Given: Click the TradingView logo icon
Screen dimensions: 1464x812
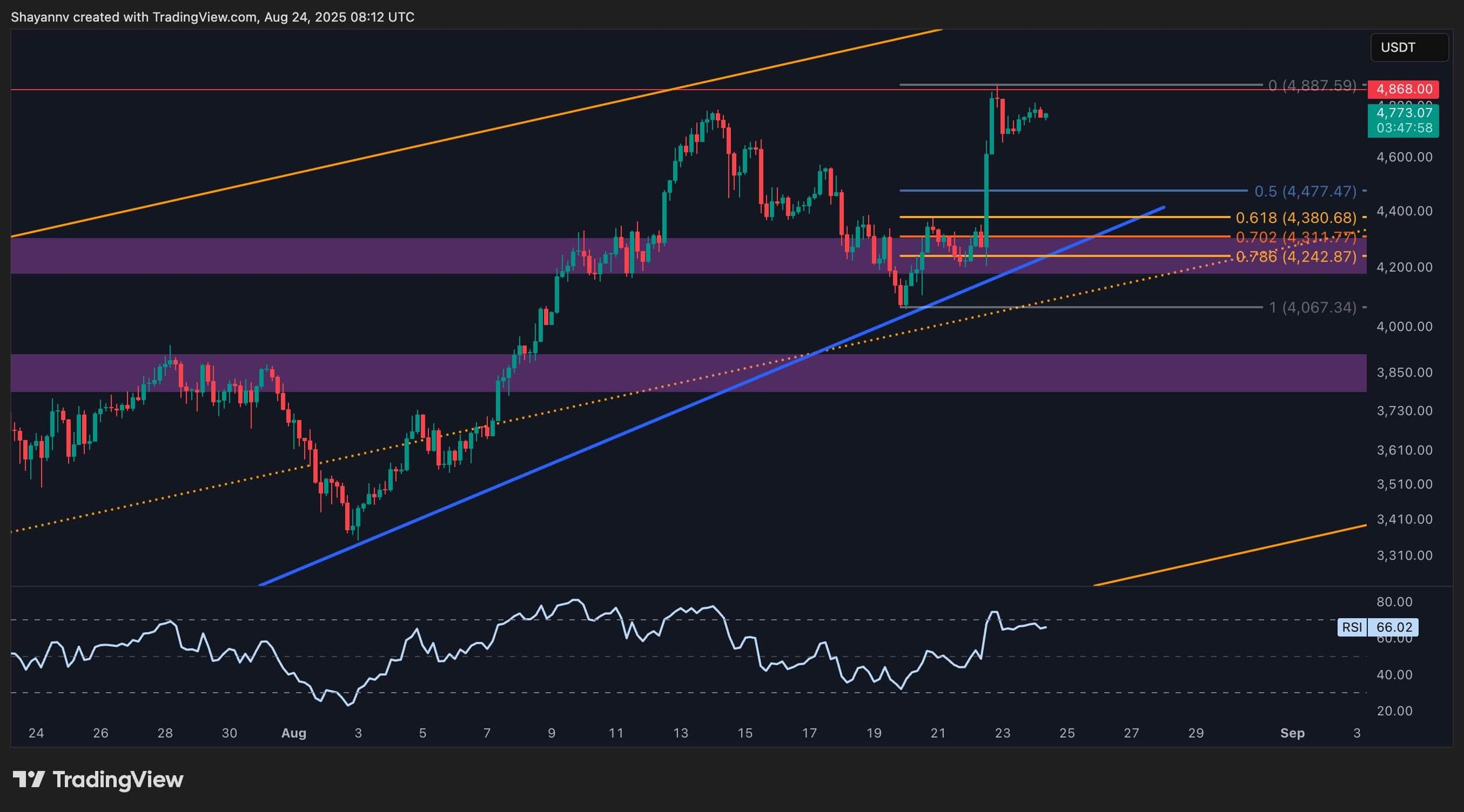Looking at the screenshot, I should click(29, 779).
